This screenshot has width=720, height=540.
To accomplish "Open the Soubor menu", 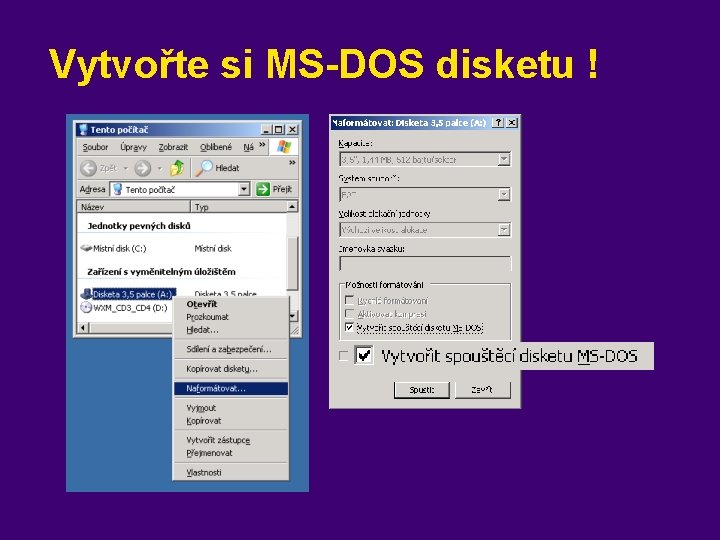I will pos(95,147).
